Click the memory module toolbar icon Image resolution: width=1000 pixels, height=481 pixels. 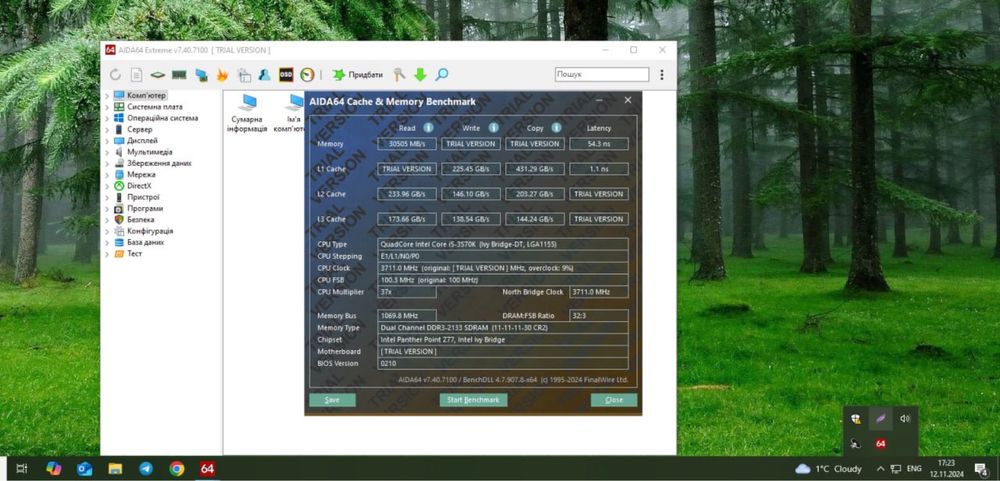point(179,75)
